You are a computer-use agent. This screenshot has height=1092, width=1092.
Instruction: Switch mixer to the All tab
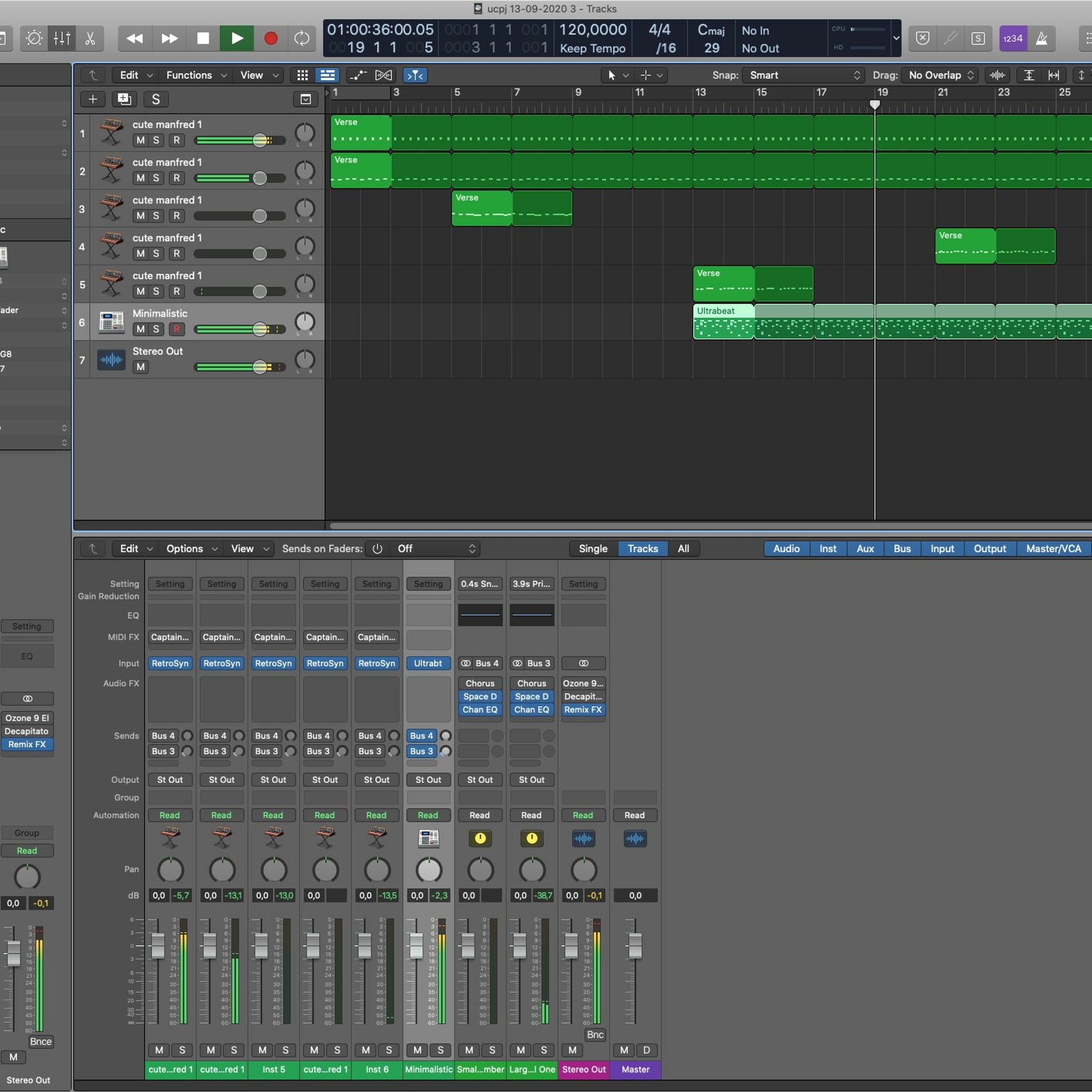(x=683, y=548)
